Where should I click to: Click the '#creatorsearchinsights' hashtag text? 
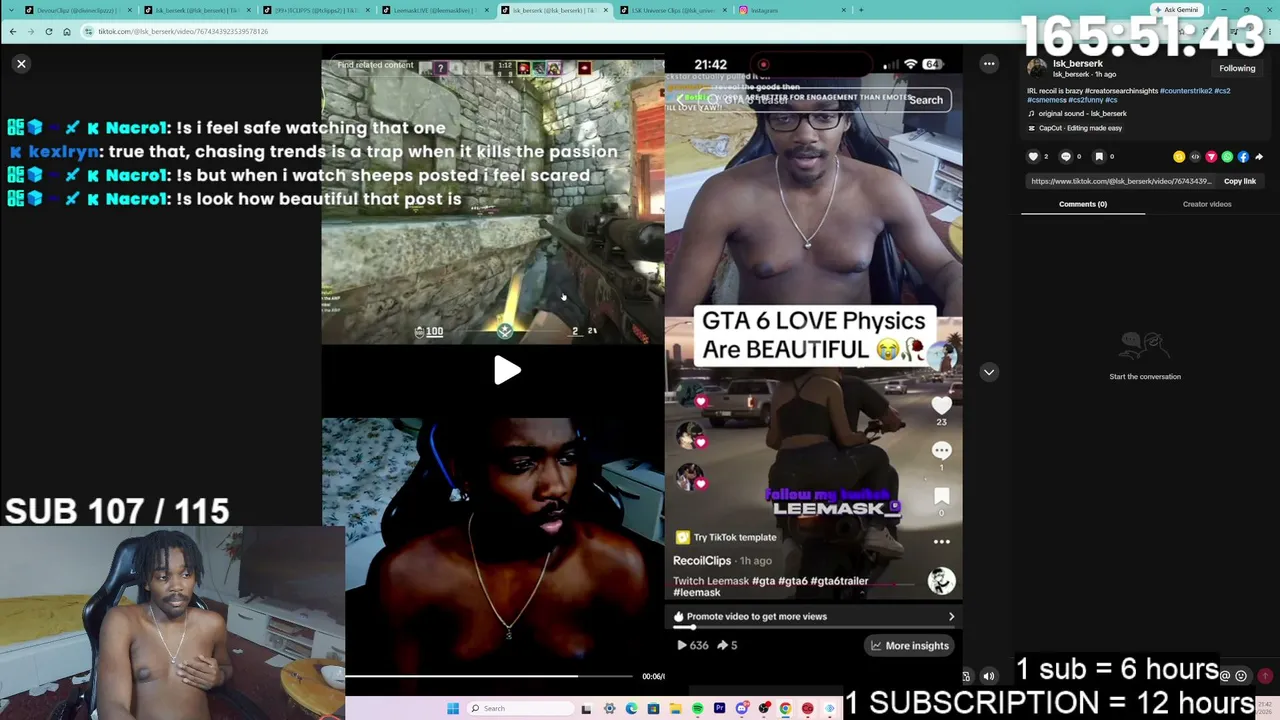(1122, 91)
